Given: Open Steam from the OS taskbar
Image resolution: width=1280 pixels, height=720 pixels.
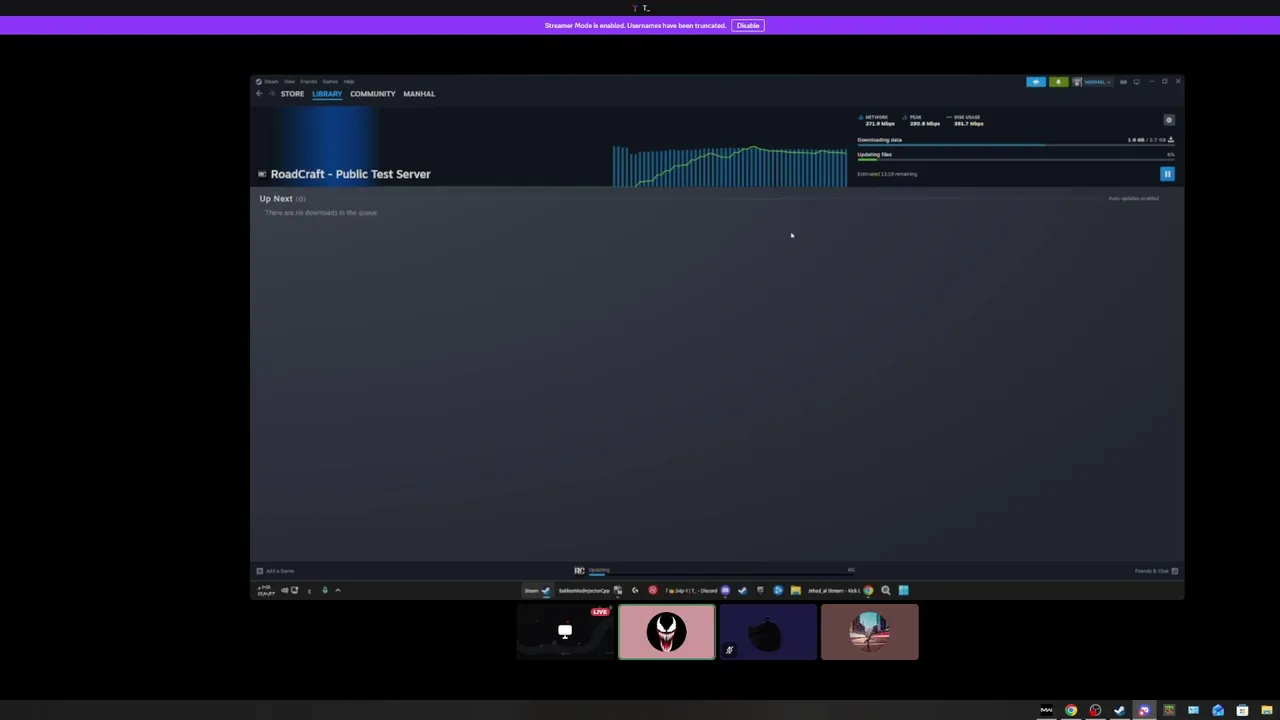Looking at the screenshot, I should (1119, 711).
